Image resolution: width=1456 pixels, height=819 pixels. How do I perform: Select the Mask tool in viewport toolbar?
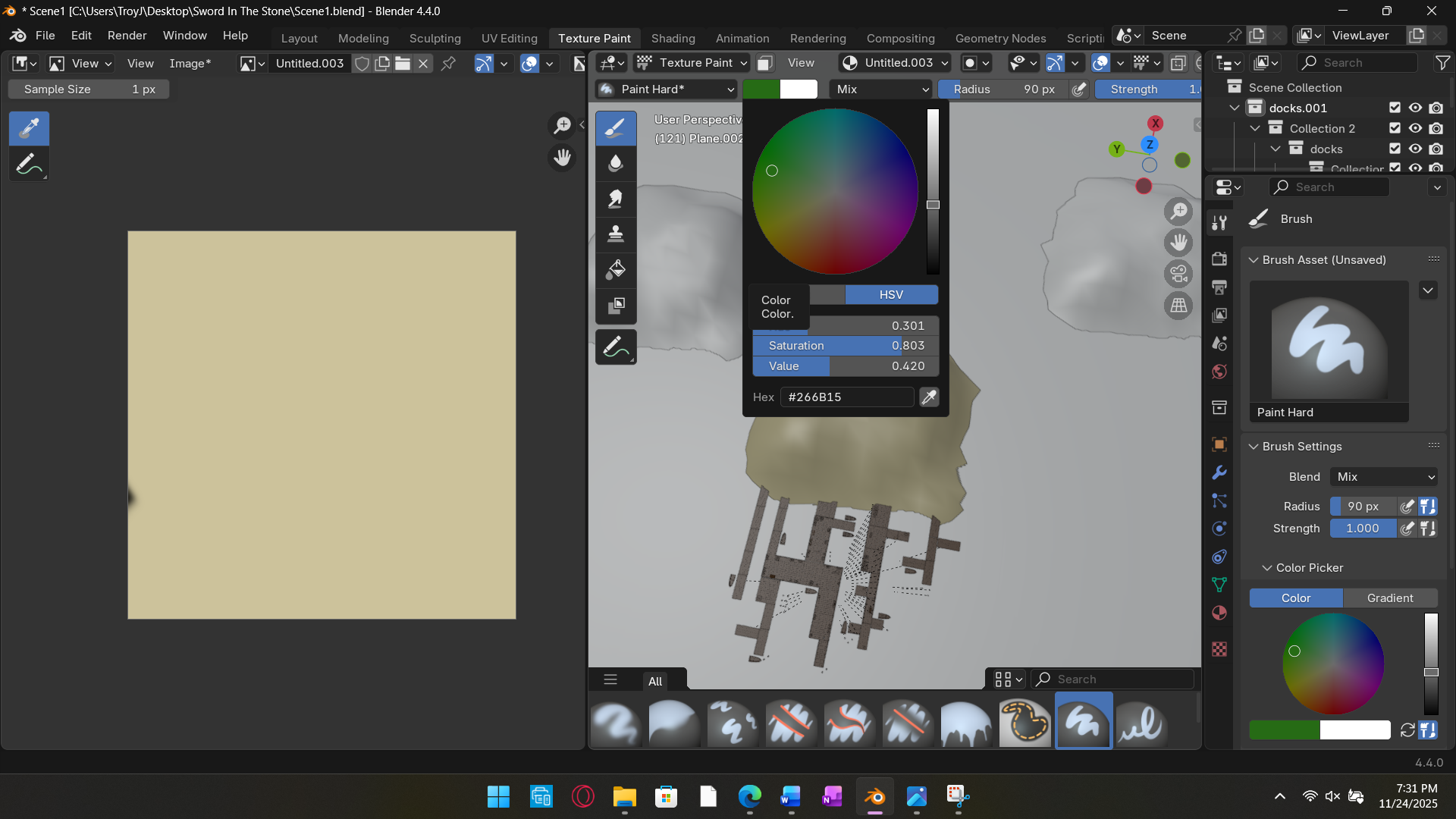616,305
